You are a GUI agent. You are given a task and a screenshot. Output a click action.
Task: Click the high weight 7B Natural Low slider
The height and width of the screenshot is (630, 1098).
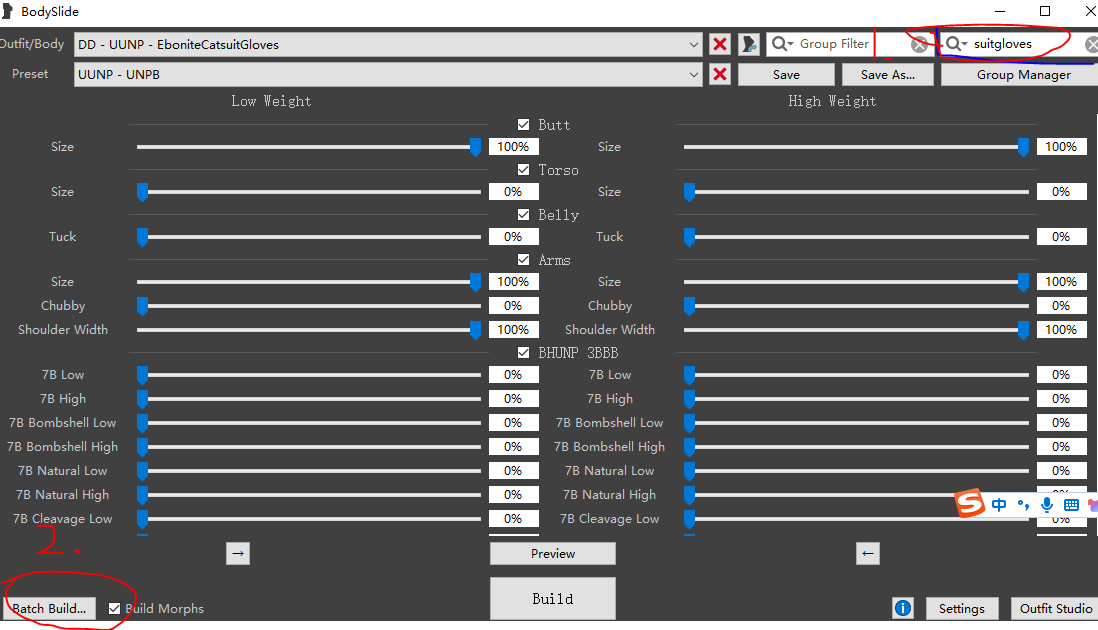(x=856, y=470)
